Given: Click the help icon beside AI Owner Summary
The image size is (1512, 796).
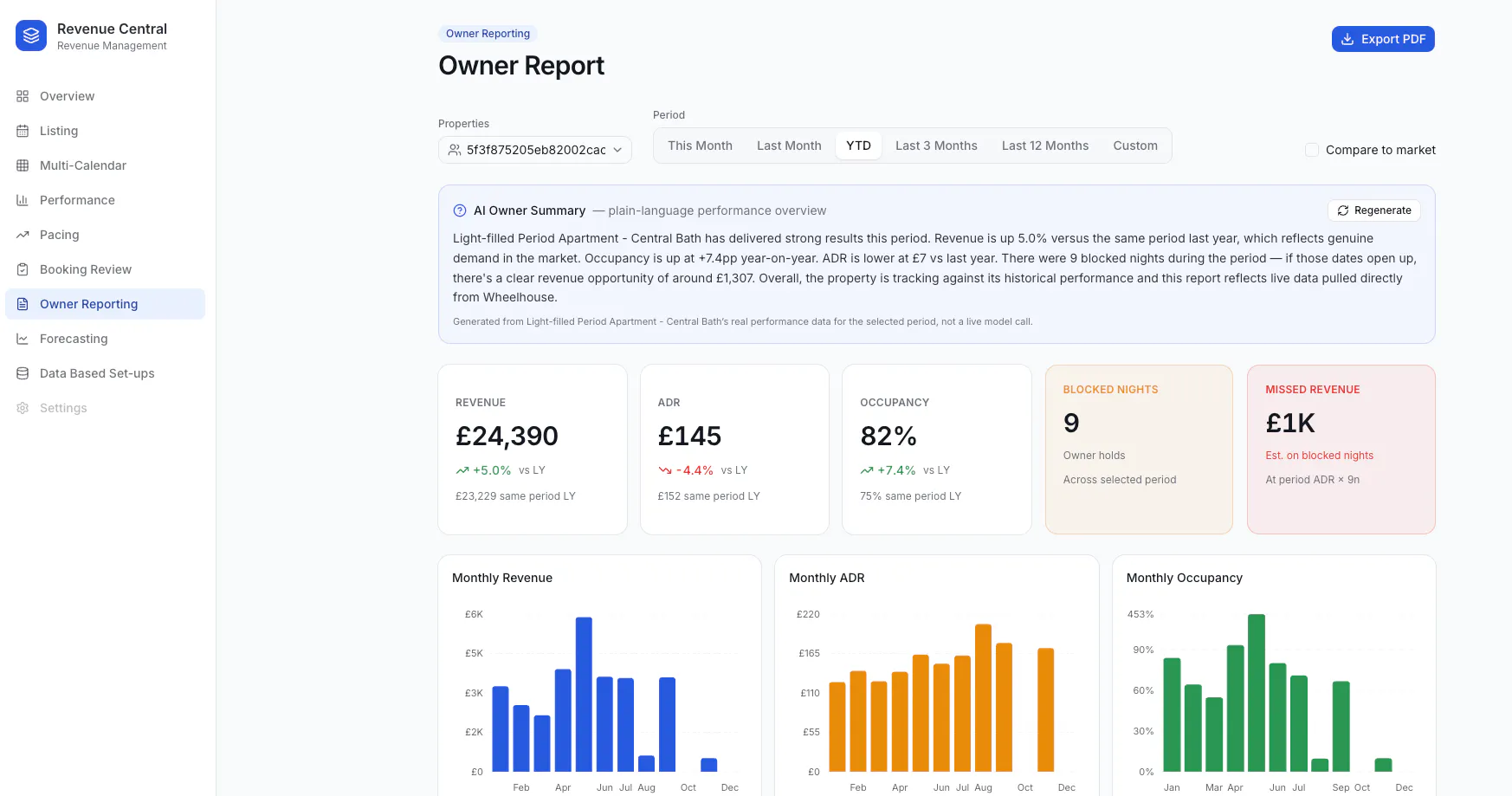Looking at the screenshot, I should tap(460, 210).
